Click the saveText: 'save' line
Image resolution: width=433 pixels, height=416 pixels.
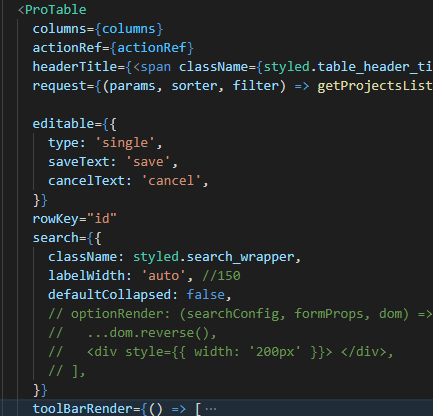tap(113, 162)
